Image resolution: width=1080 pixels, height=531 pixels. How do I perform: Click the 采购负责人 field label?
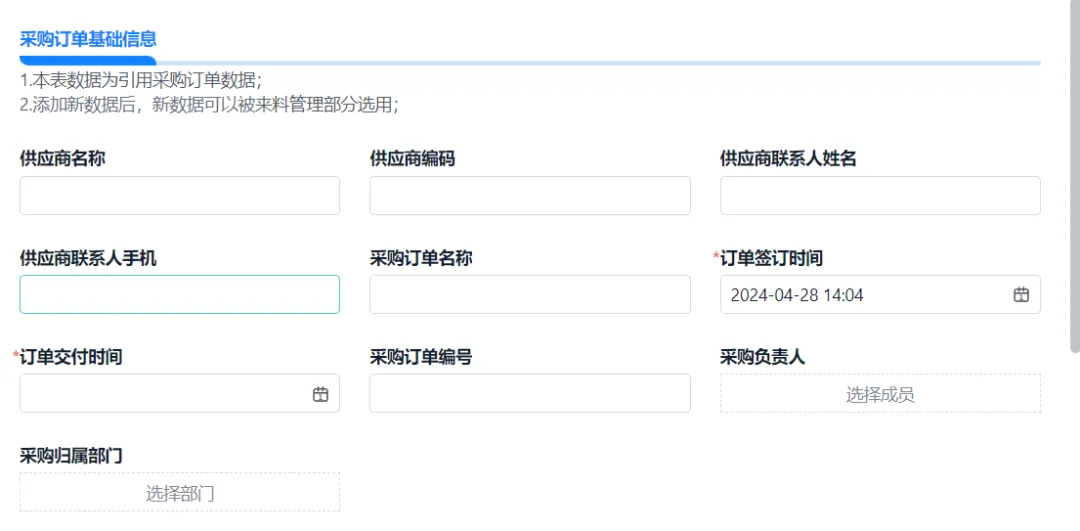click(x=762, y=357)
